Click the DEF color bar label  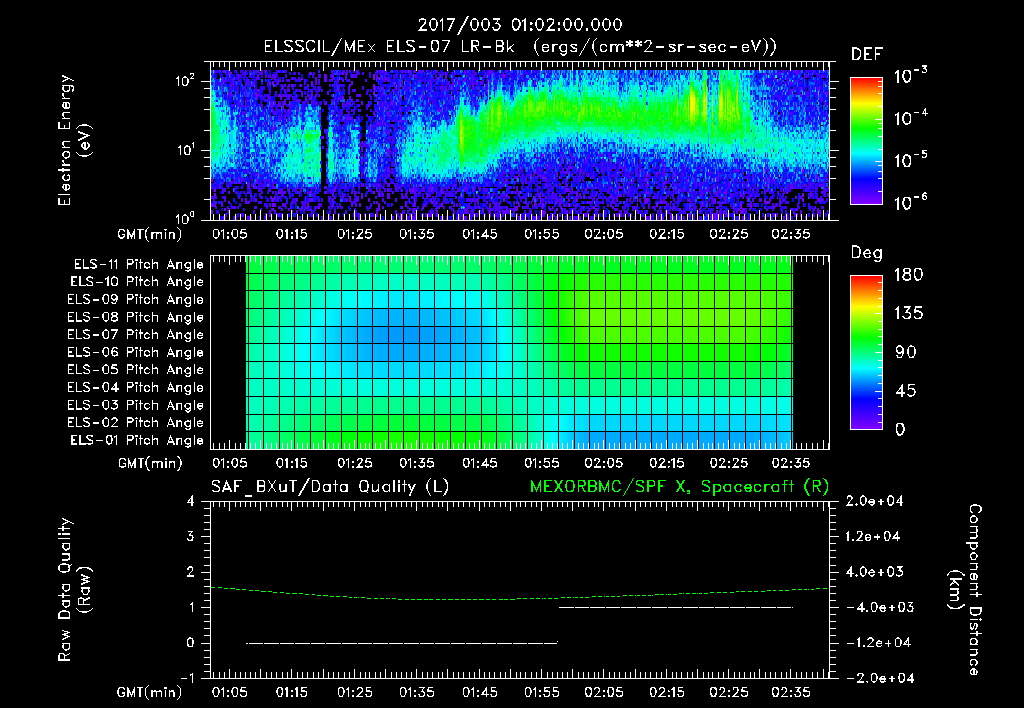point(867,55)
